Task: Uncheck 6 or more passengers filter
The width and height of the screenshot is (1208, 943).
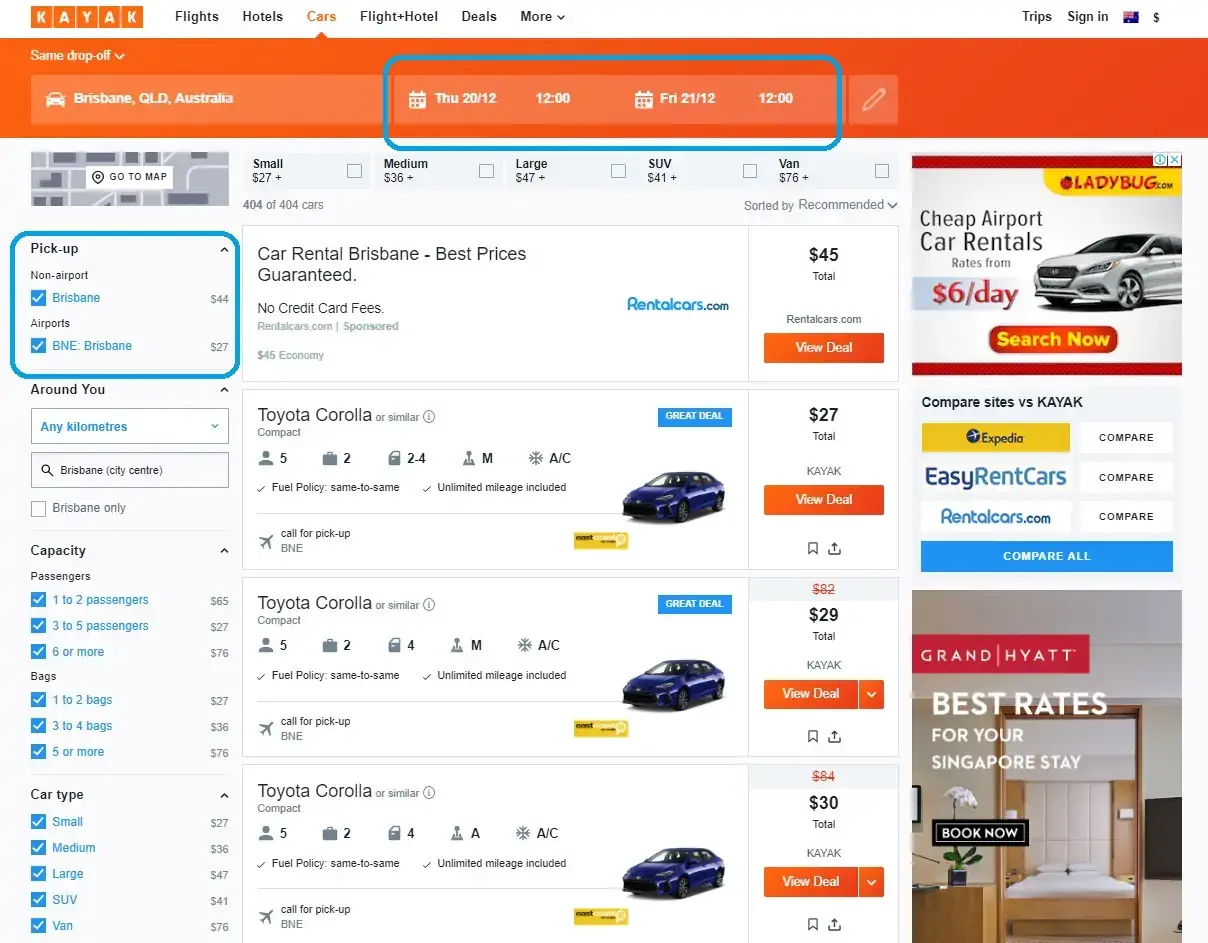Action: [x=39, y=652]
